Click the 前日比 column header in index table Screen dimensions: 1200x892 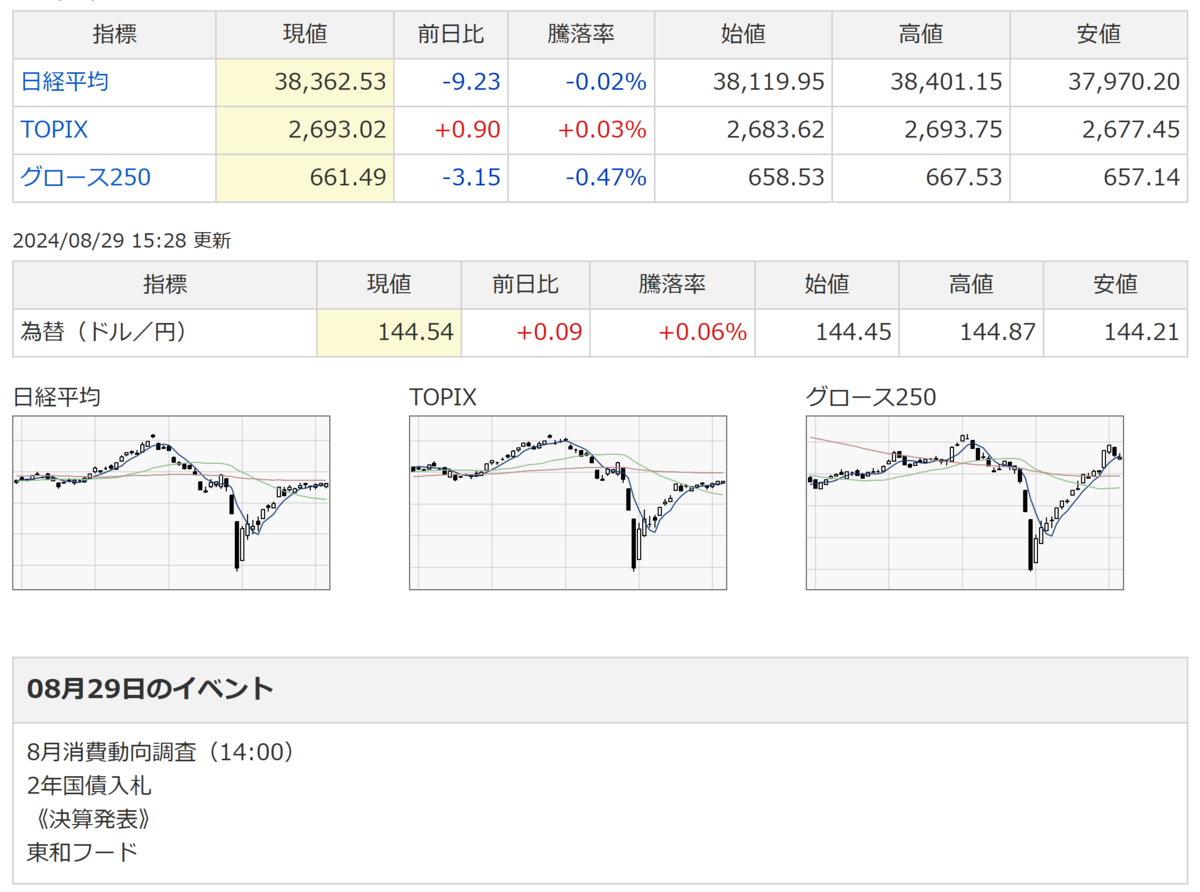tap(451, 34)
